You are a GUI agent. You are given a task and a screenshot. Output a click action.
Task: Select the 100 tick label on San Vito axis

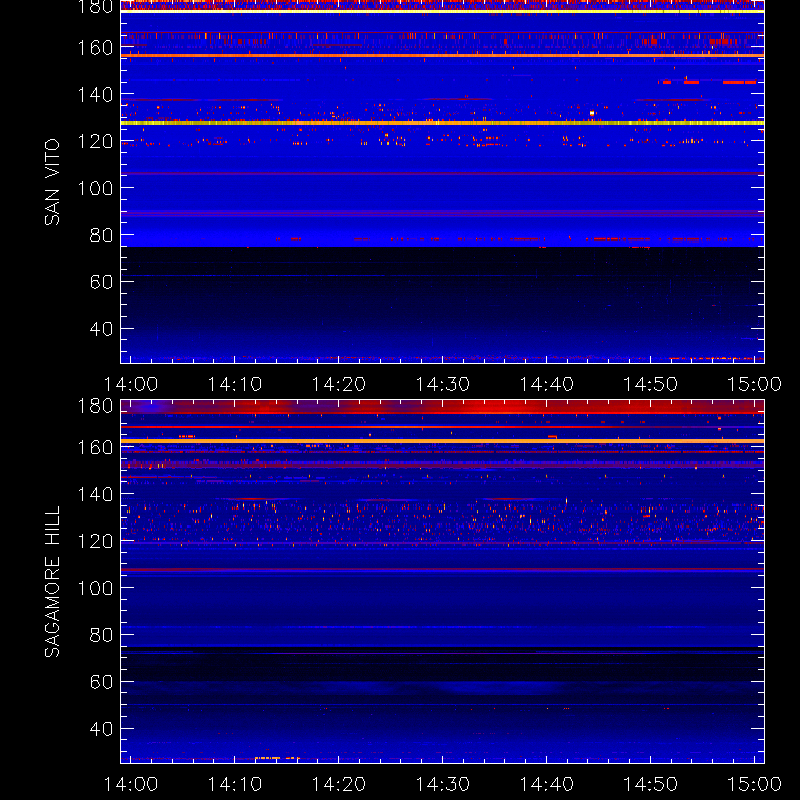(x=95, y=188)
